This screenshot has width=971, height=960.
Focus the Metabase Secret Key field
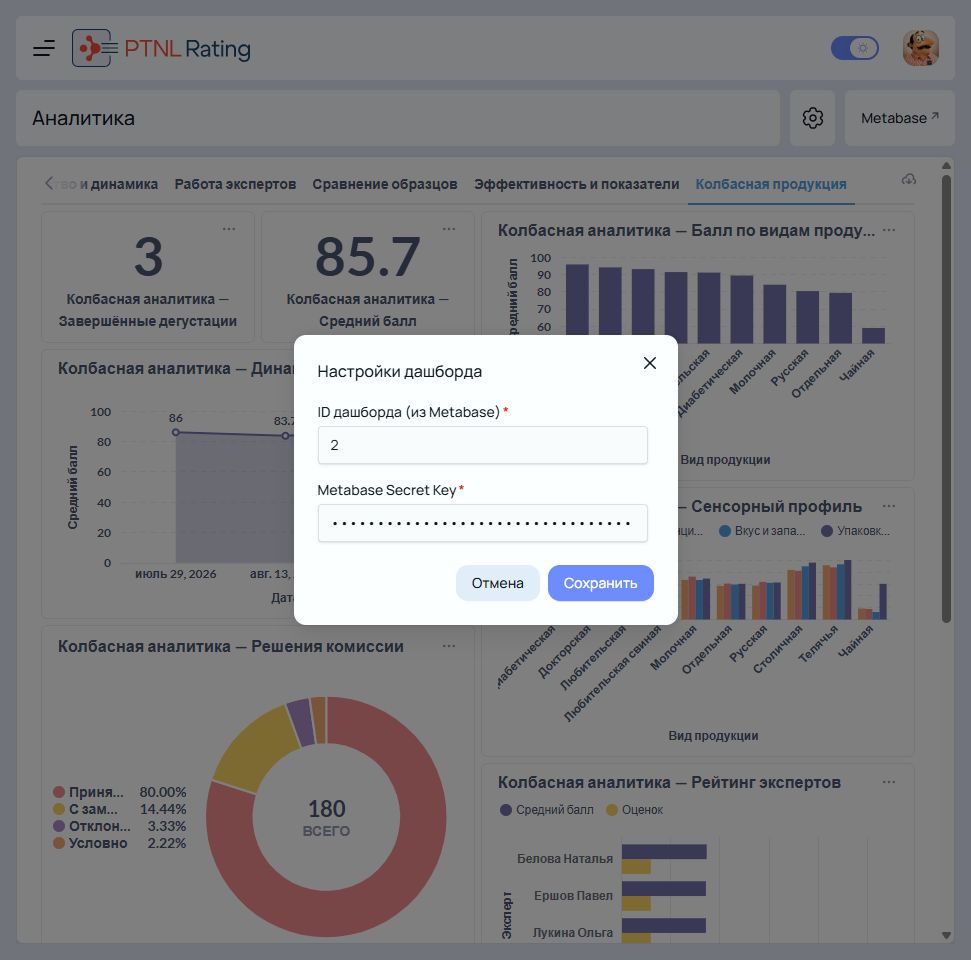point(482,523)
